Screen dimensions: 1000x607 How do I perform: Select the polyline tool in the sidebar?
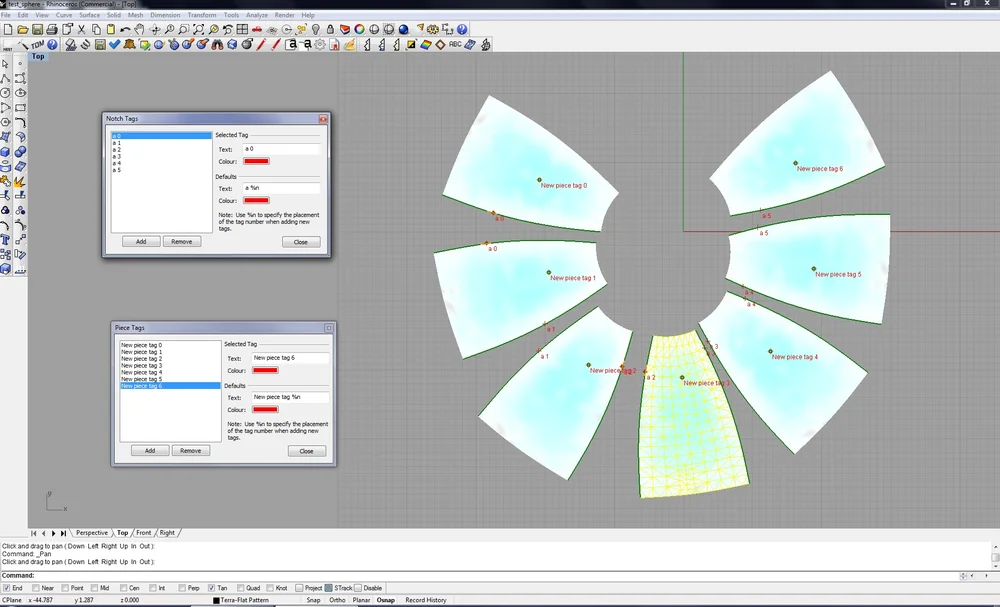click(x=7, y=78)
